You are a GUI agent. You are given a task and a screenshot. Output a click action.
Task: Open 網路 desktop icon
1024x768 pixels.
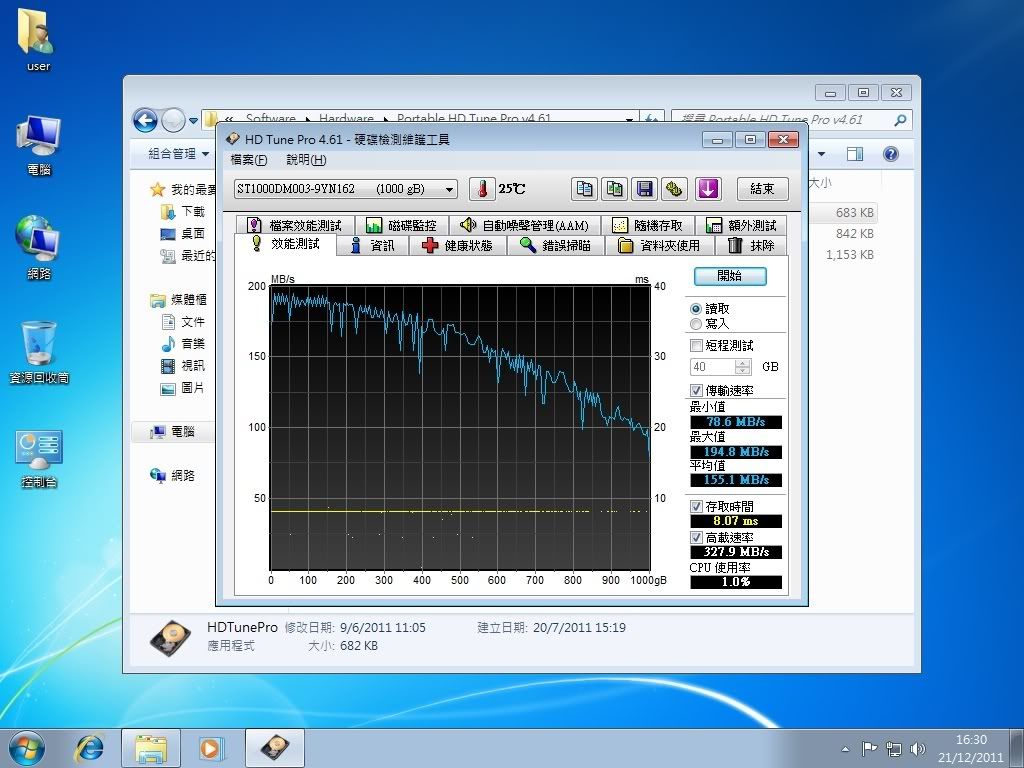(39, 248)
